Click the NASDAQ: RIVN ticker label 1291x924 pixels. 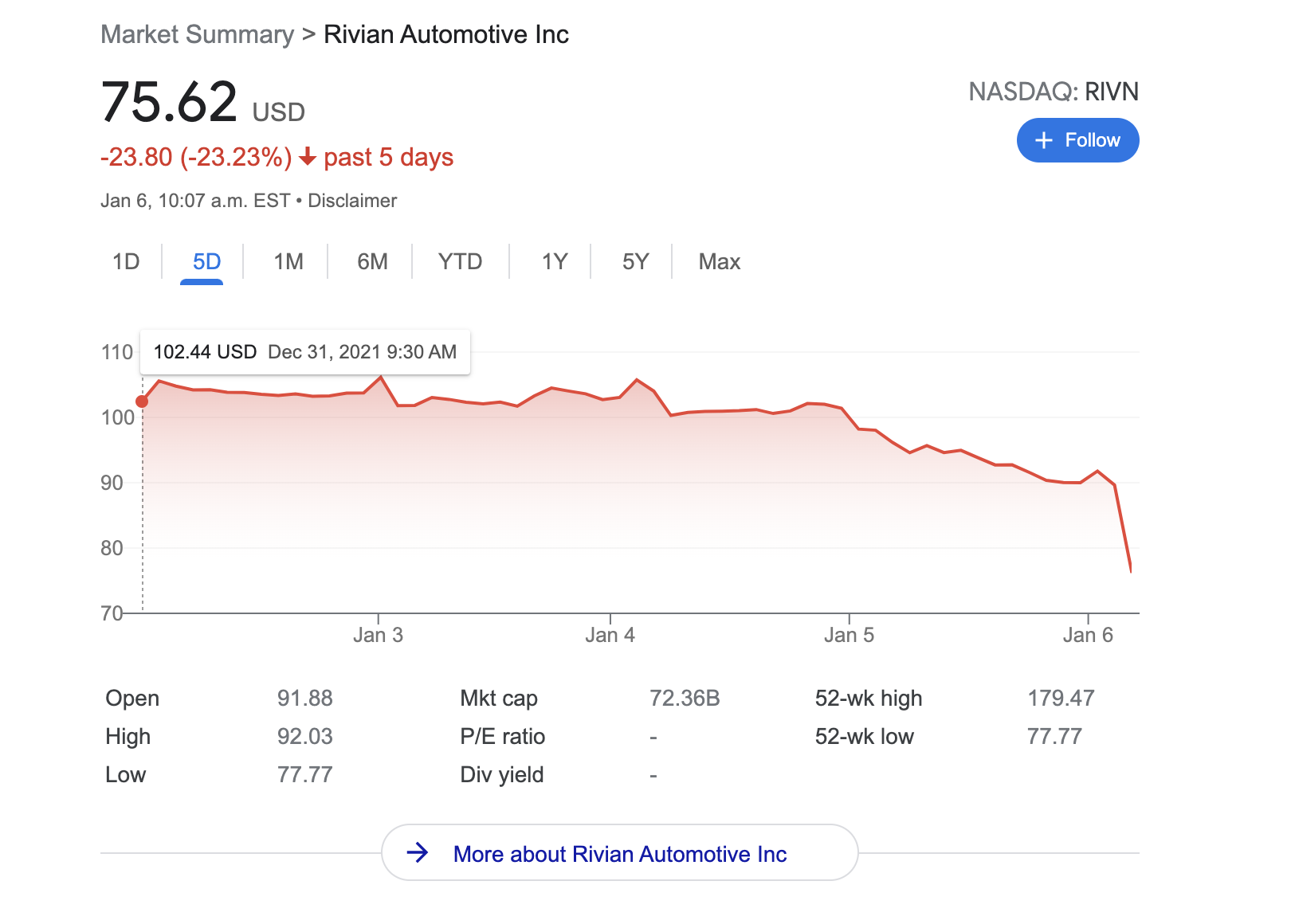[x=1054, y=92]
